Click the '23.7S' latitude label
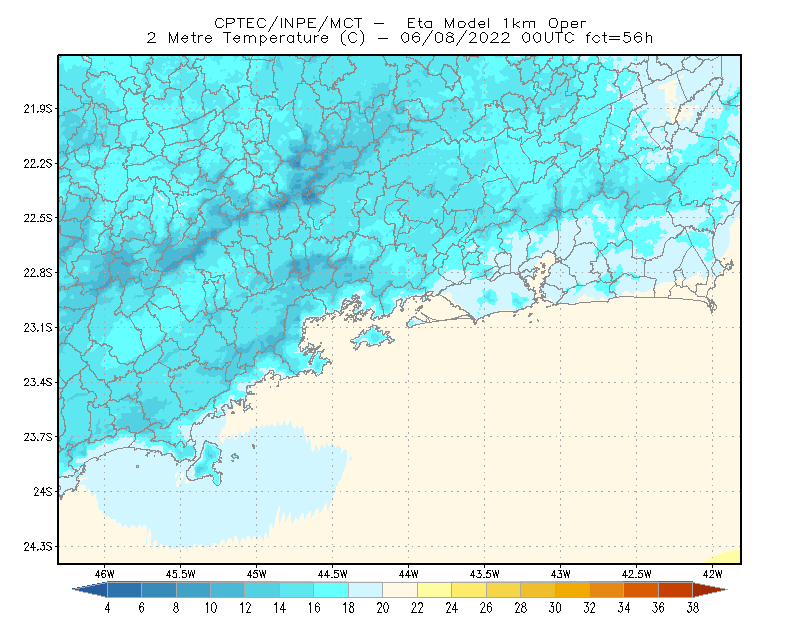800x618 pixels. pos(38,437)
